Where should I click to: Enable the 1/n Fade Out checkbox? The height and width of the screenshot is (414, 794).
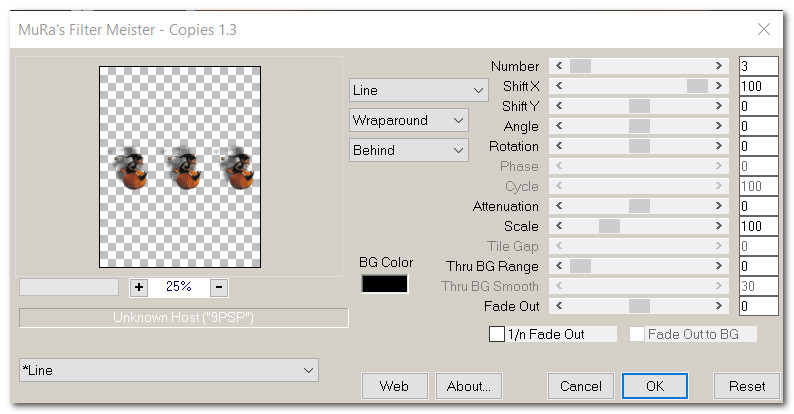(x=497, y=334)
